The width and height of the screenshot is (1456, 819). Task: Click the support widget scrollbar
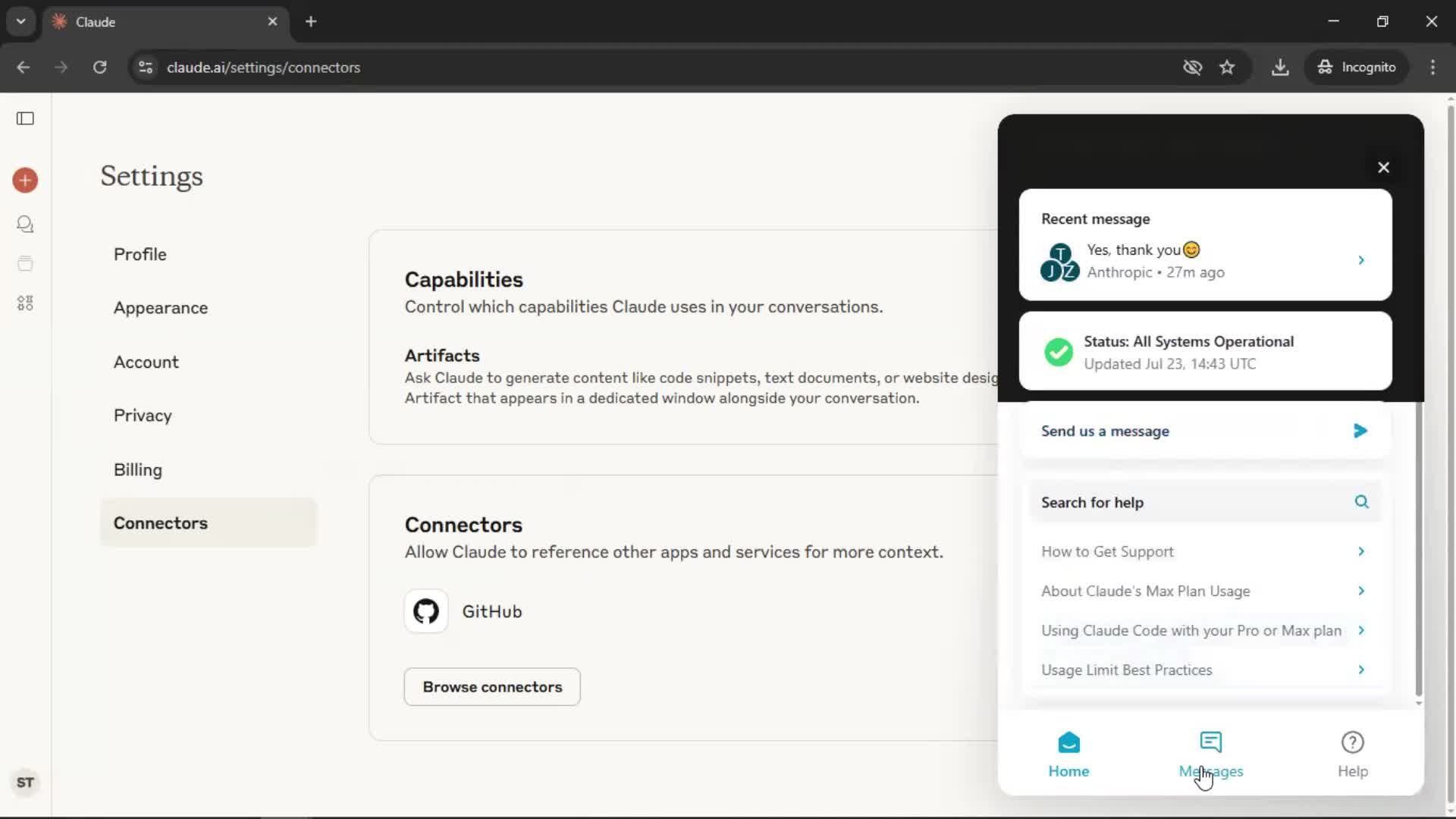click(1418, 550)
